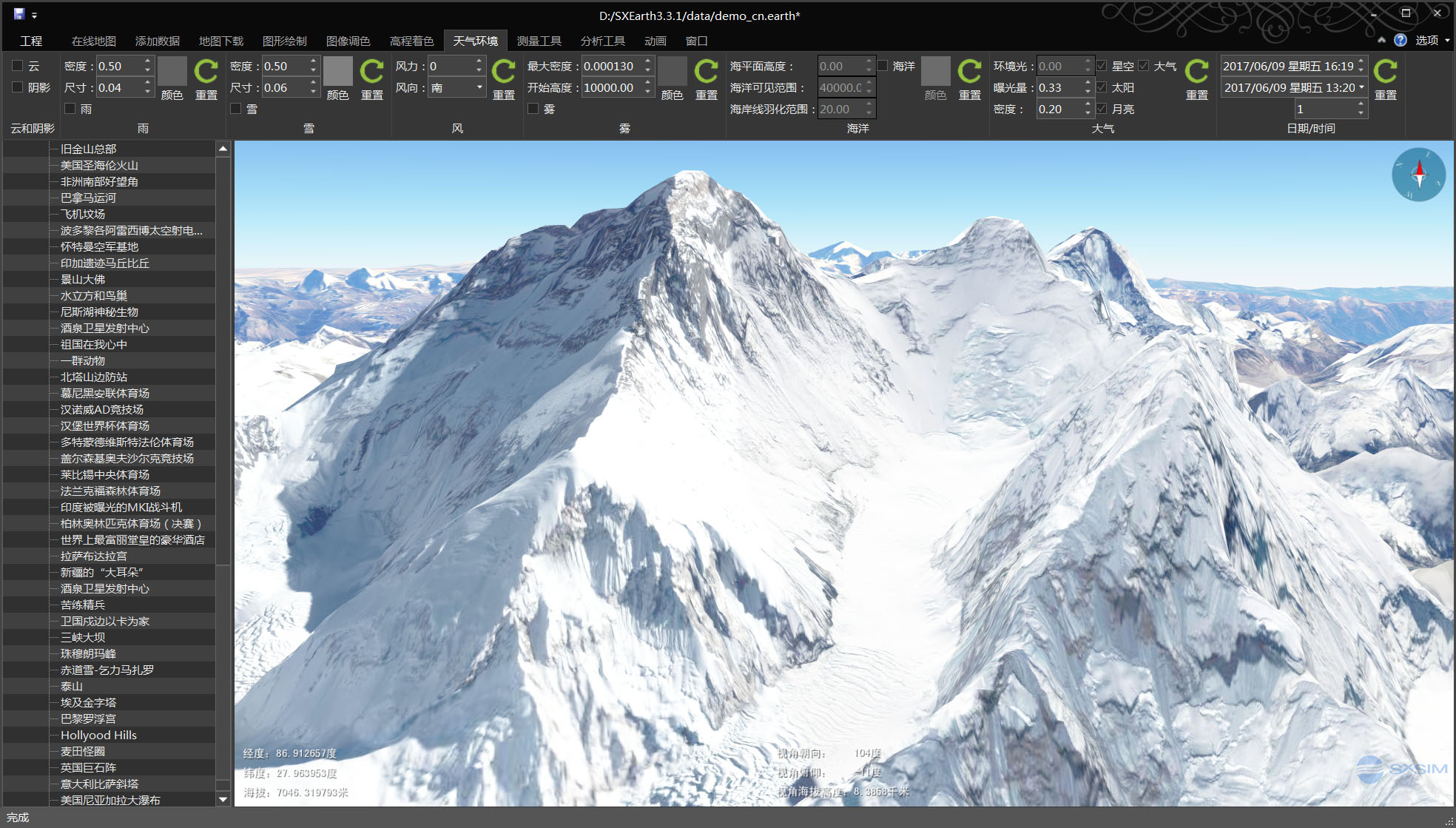Viewport: 1456px width, 828px height.
Task: Pick rain color swatch
Action: [x=172, y=72]
